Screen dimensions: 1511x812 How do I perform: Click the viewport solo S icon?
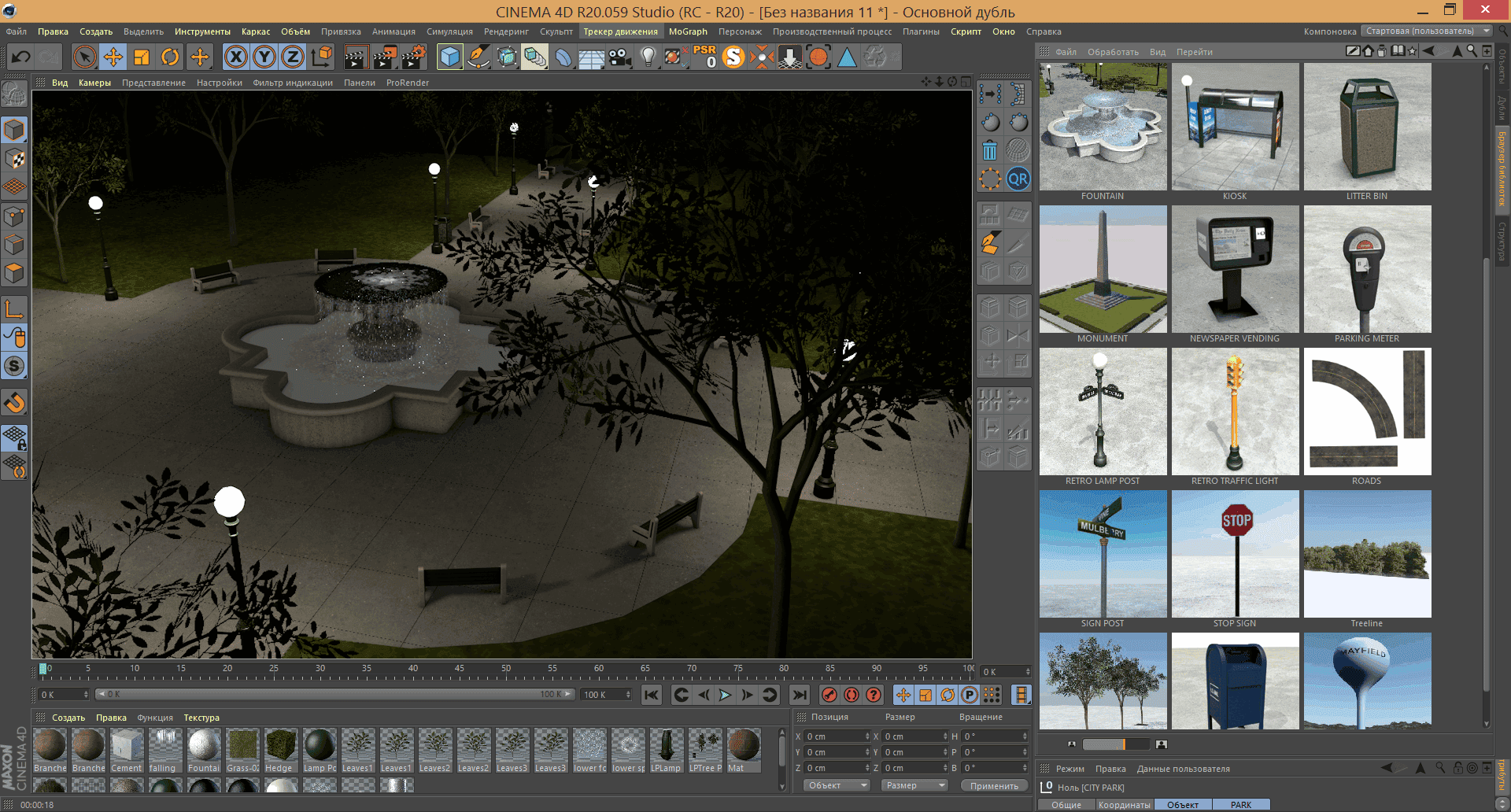14,366
